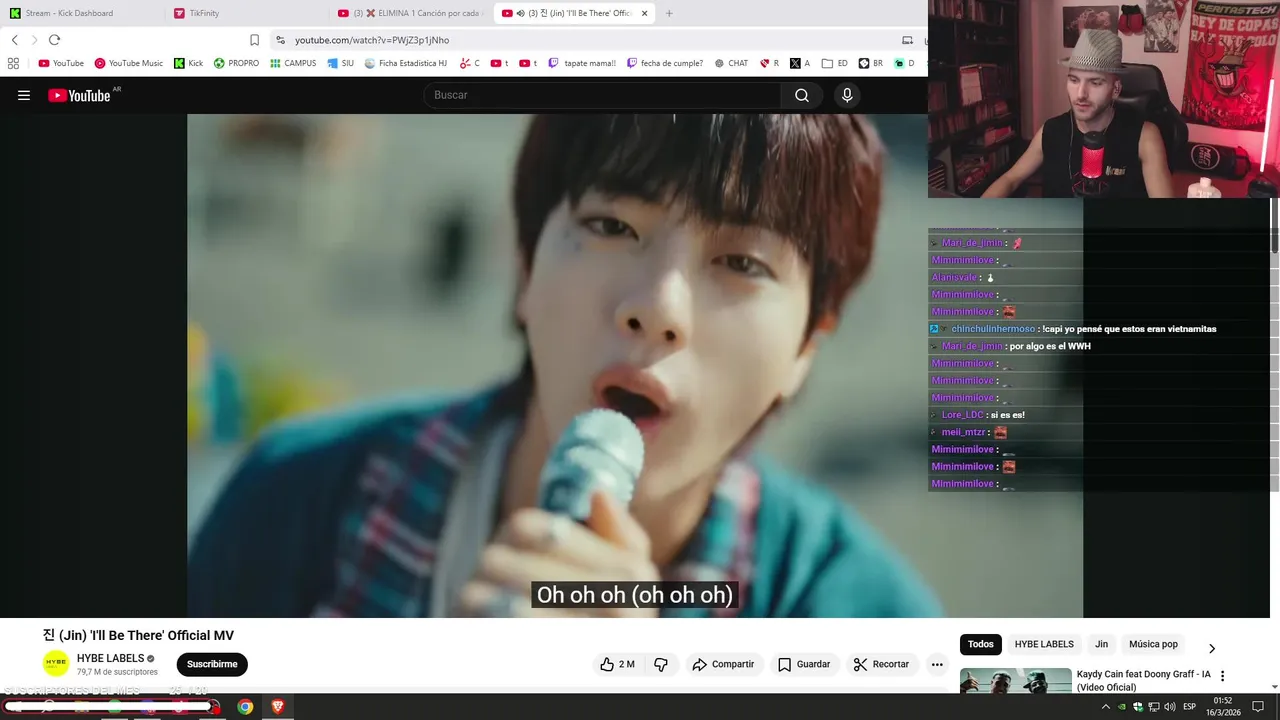1280x720 pixels.
Task: Open the fecha de cumple? bookmark
Action: (x=665, y=63)
